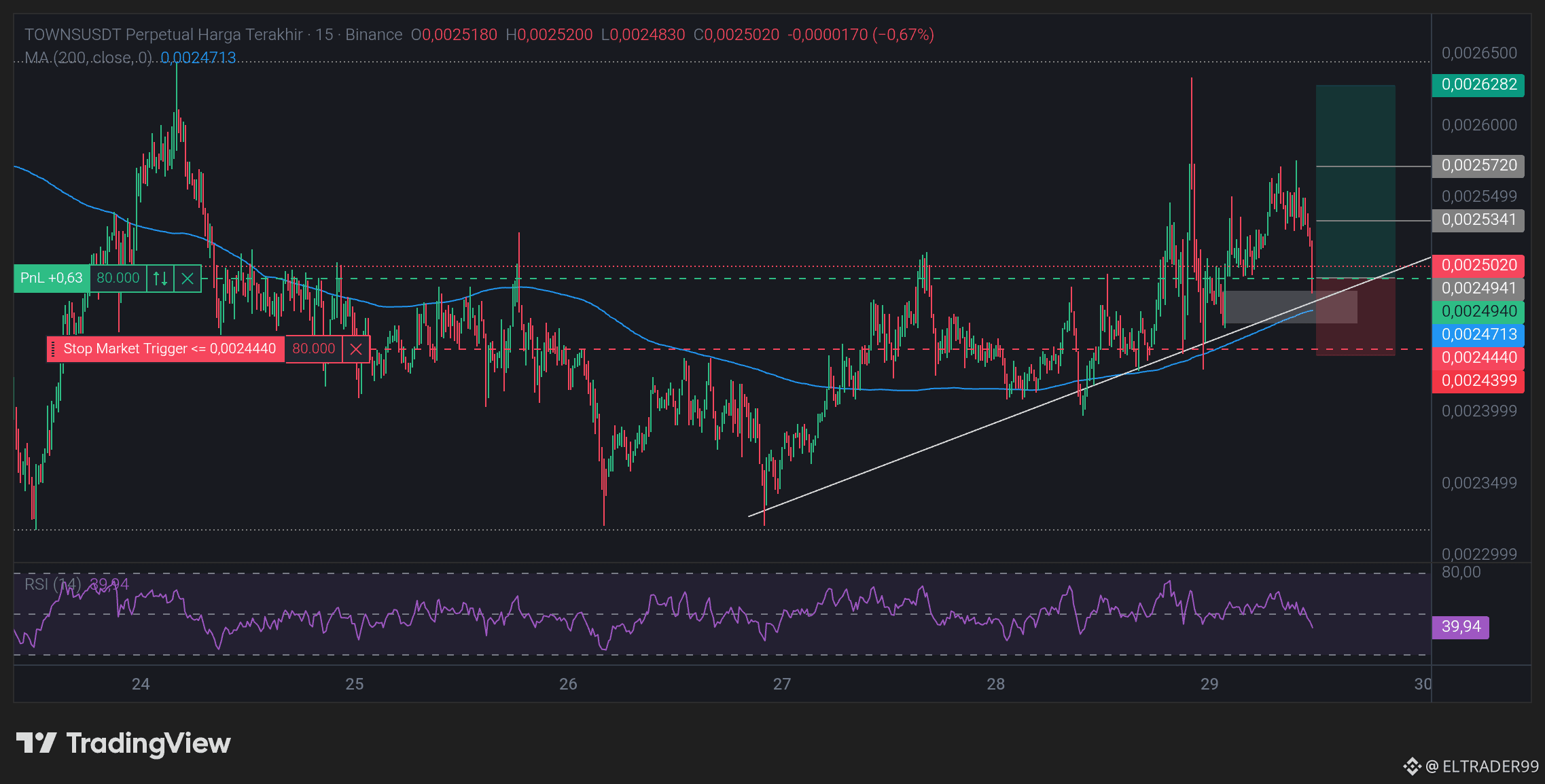This screenshot has height=784, width=1545.
Task: Click the red last price label 0,0025020
Action: 1478,266
